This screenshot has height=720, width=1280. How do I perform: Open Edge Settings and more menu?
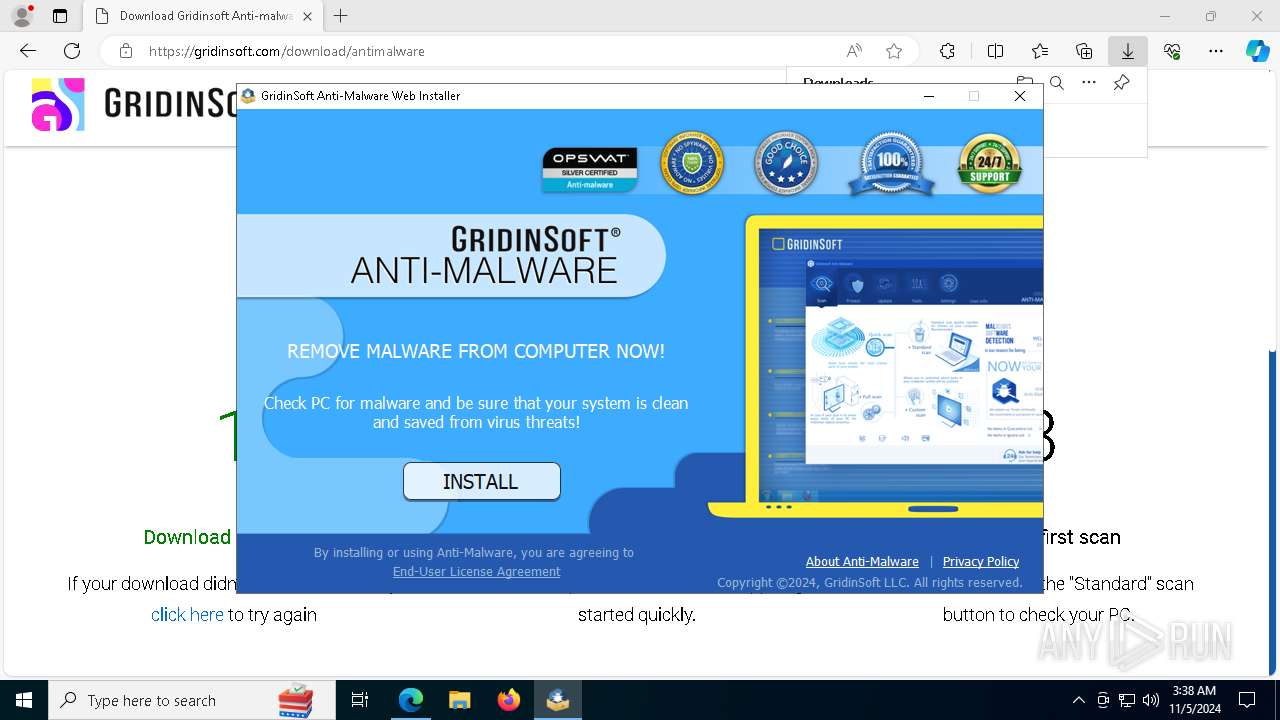[1216, 51]
